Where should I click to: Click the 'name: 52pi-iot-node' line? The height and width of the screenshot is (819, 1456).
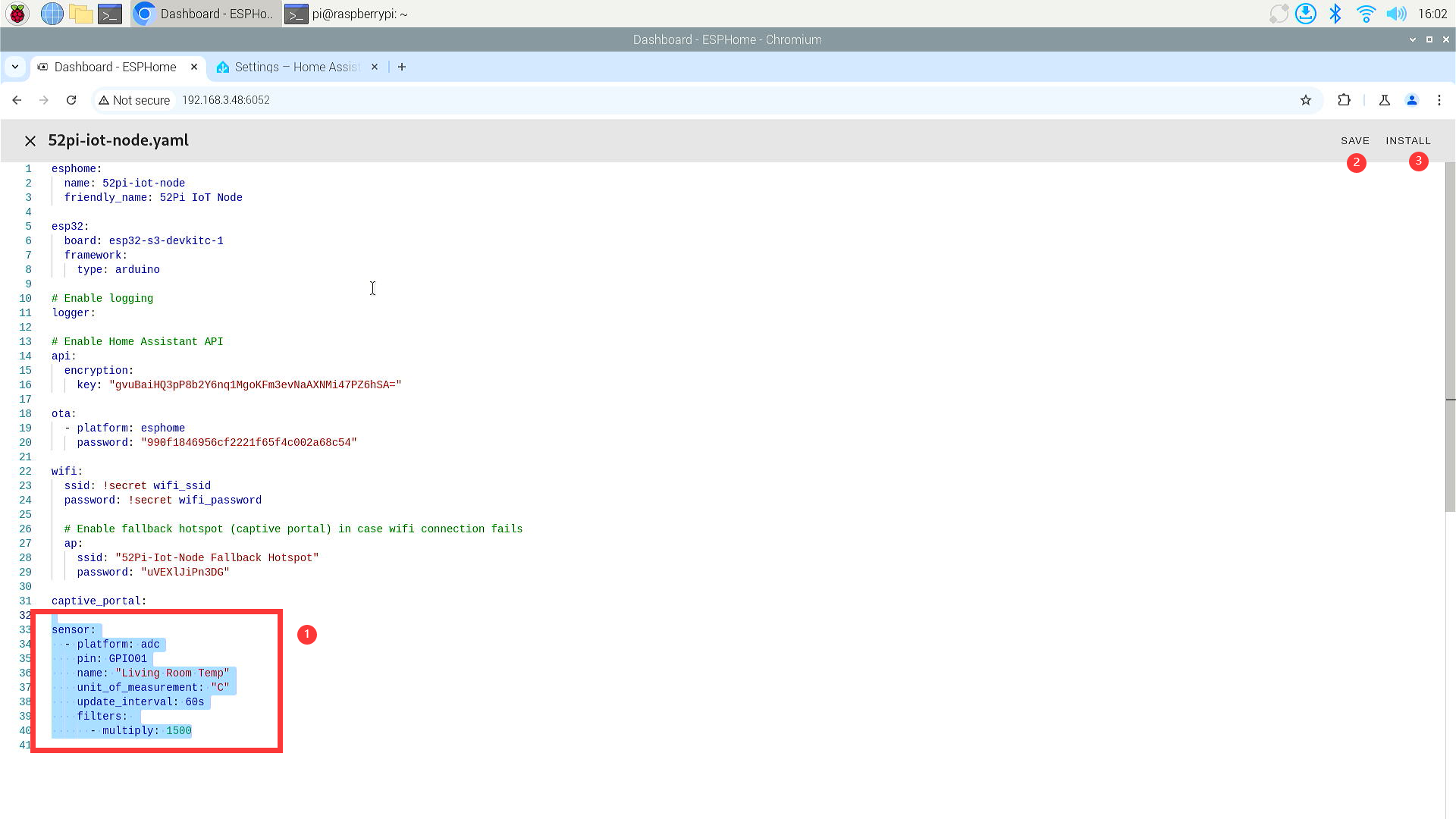tap(124, 184)
